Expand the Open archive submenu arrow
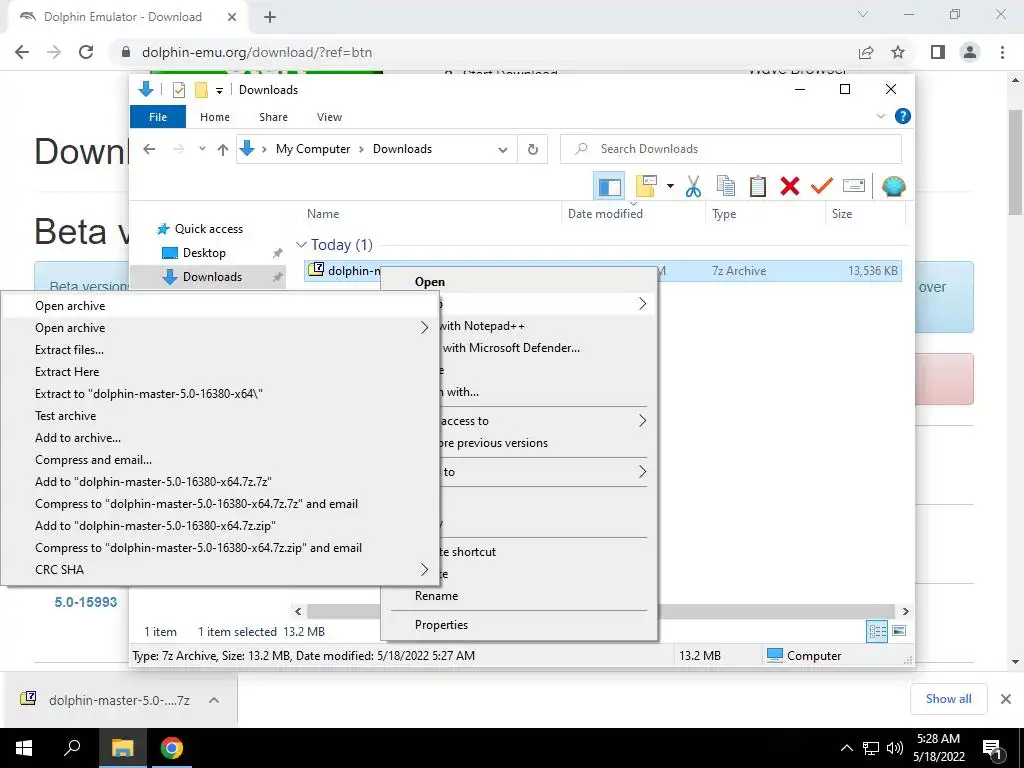Viewport: 1024px width, 768px height. pyautogui.click(x=424, y=328)
